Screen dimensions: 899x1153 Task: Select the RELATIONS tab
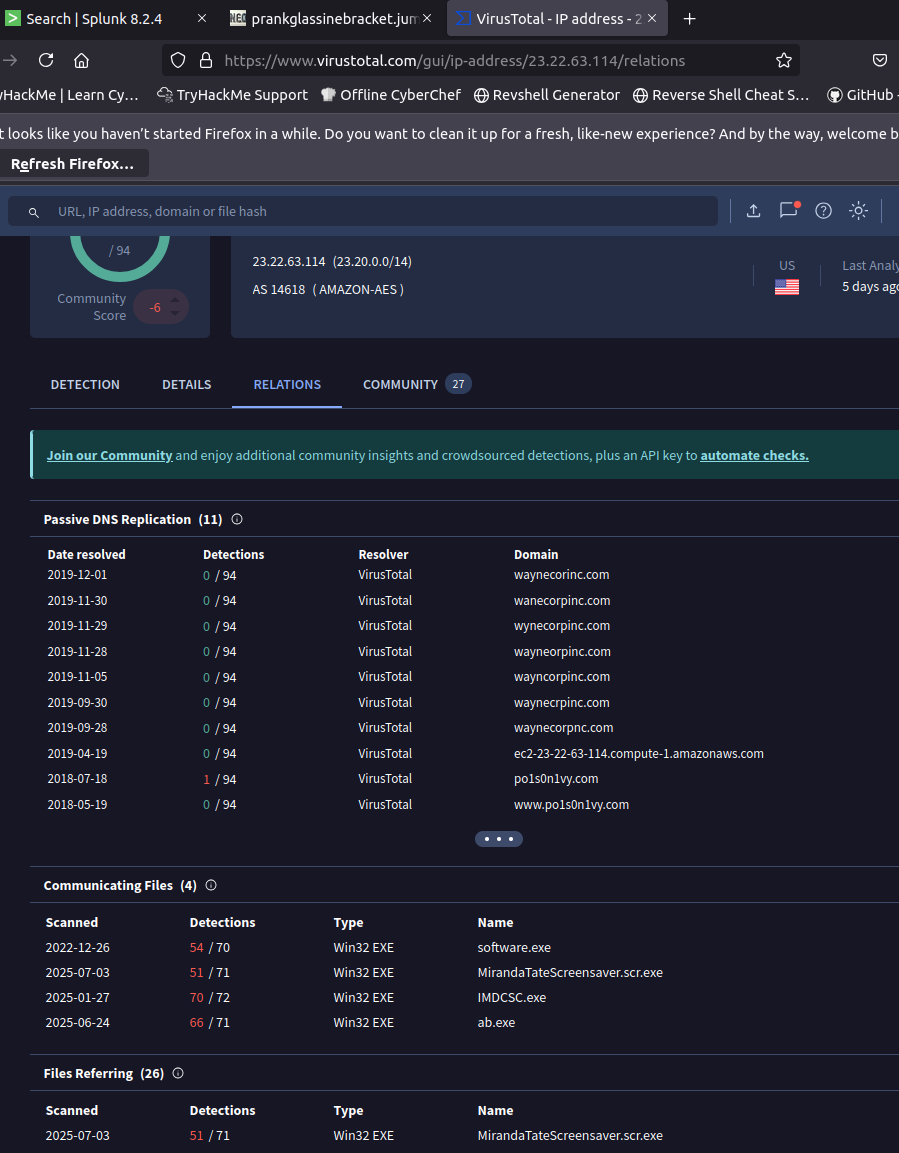click(287, 385)
